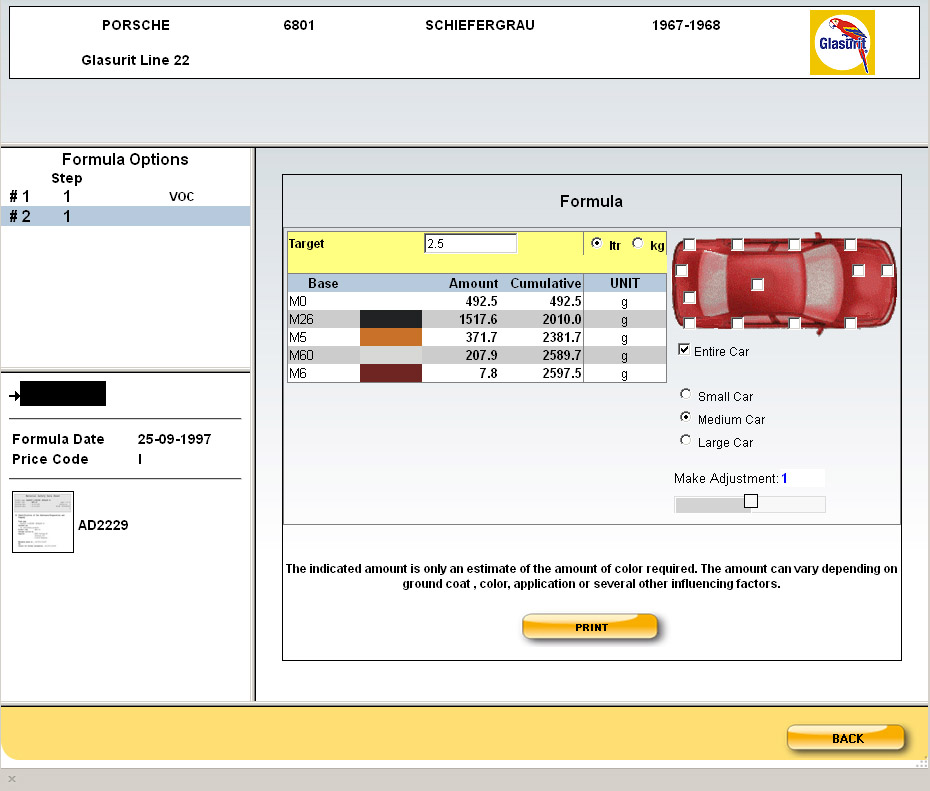Click the Make Adjustment value 1
This screenshot has height=791, width=930.
tap(784, 479)
